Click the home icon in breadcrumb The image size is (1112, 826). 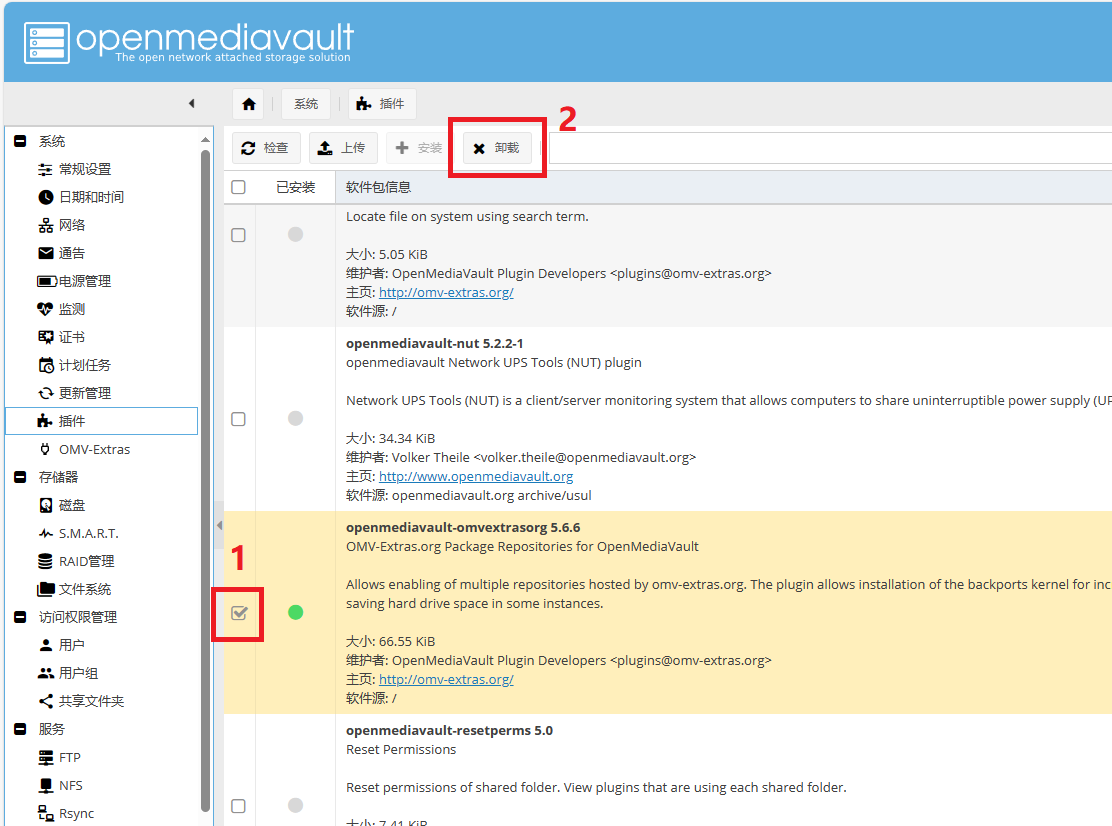click(249, 104)
